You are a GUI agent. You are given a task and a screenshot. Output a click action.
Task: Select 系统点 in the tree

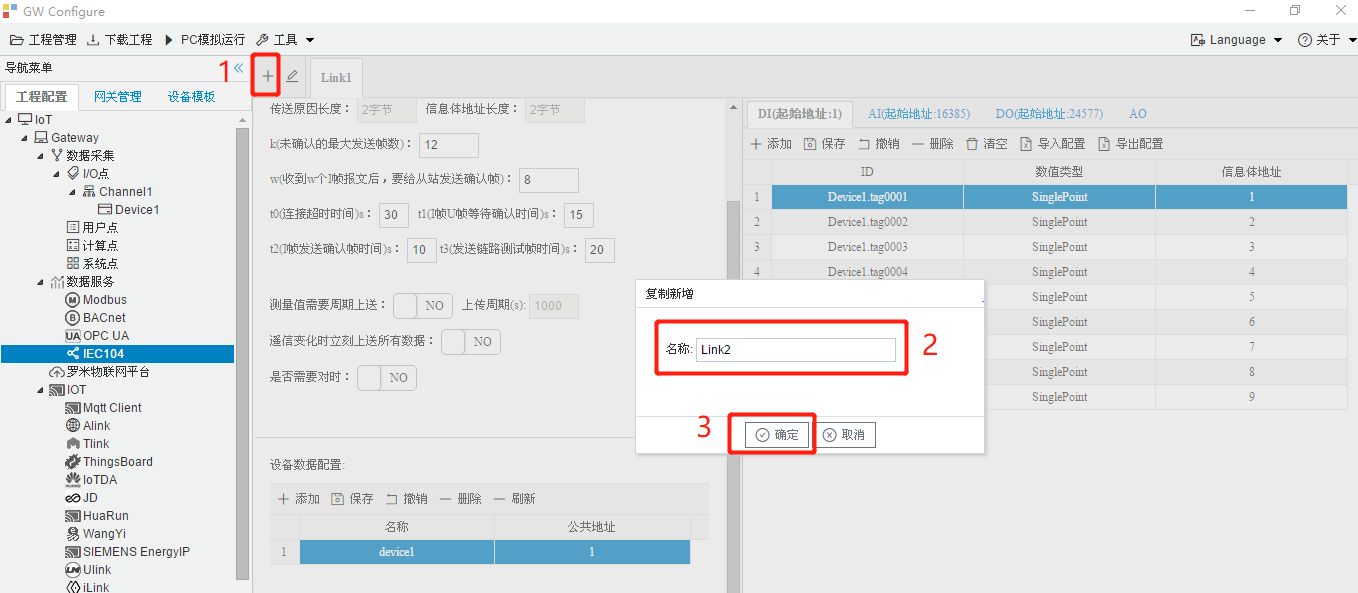(92, 264)
